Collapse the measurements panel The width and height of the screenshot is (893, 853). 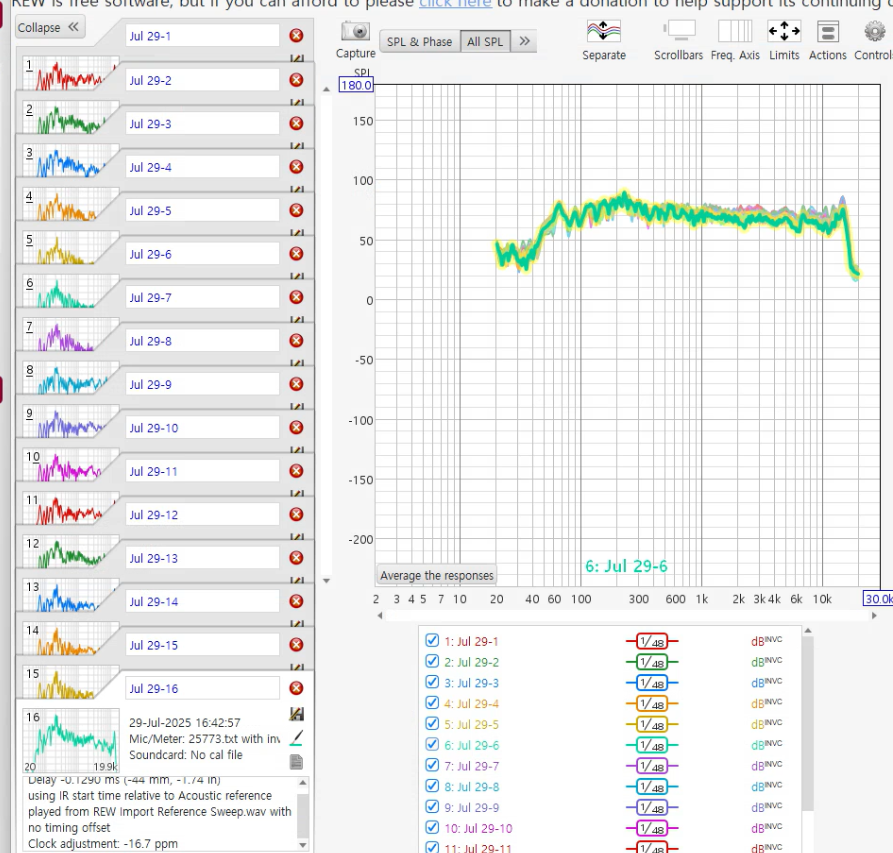click(50, 27)
